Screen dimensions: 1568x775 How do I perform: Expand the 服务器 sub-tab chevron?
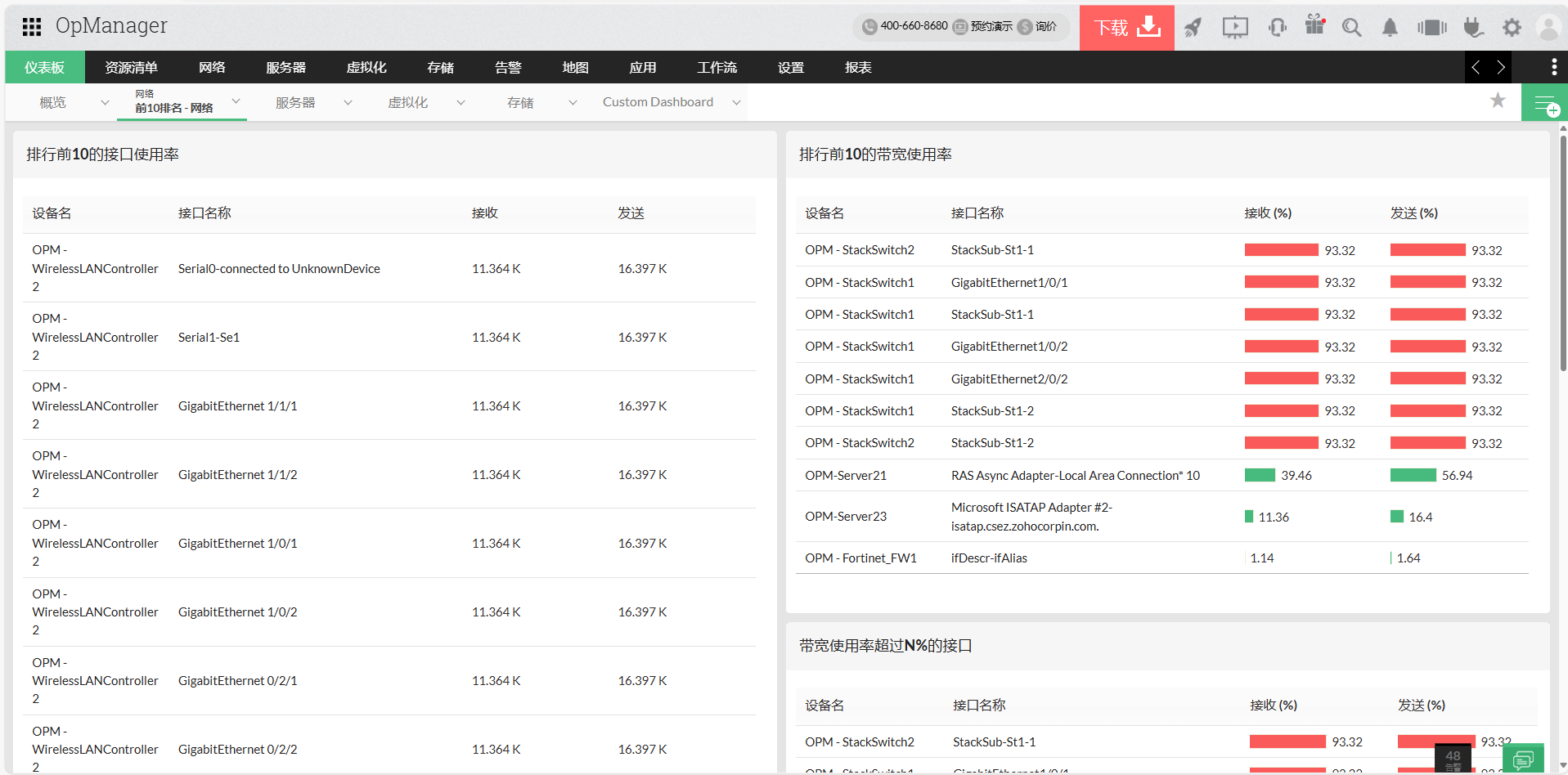pyautogui.click(x=348, y=102)
